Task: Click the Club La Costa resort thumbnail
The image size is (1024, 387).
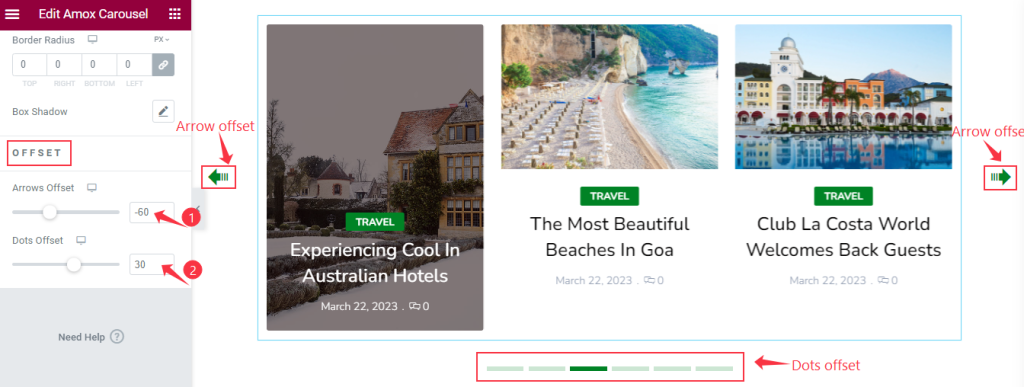Action: pos(843,97)
